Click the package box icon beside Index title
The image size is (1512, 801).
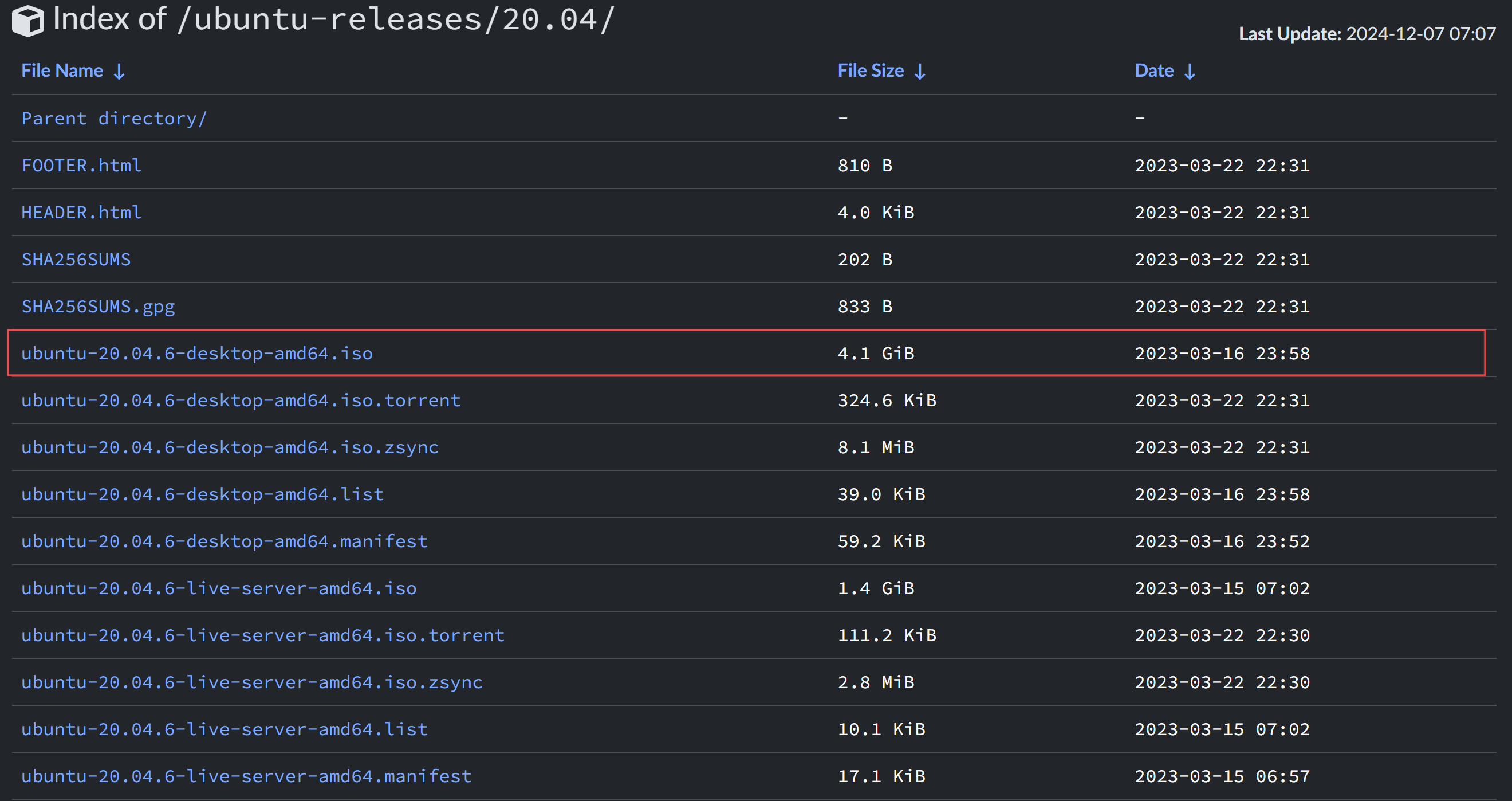(x=27, y=21)
